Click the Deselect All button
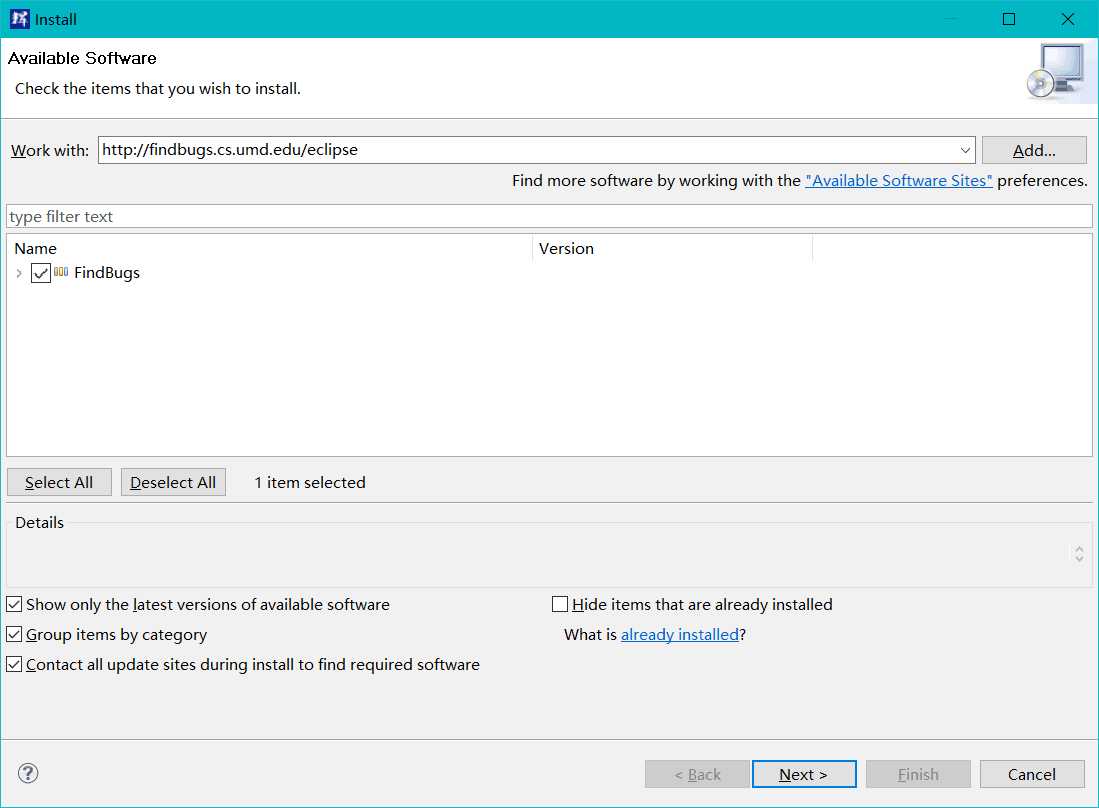Image resolution: width=1099 pixels, height=808 pixels. pos(173,482)
